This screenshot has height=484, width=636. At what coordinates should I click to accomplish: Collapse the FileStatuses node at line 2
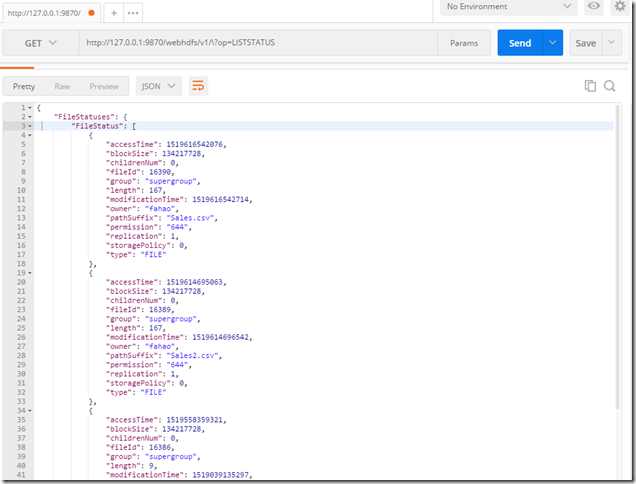coord(30,117)
